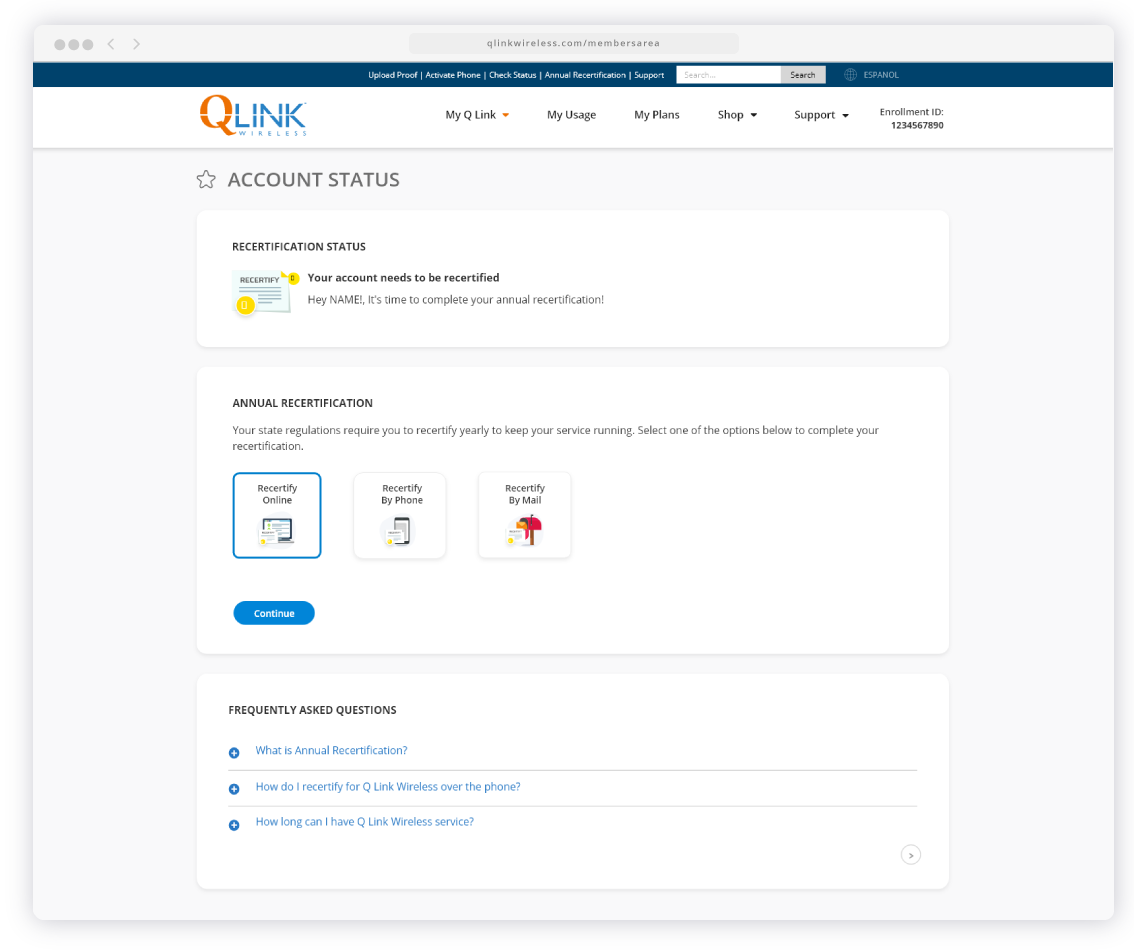Click the browser back arrow
The height and width of the screenshot is (951, 1134).
pyautogui.click(x=111, y=44)
